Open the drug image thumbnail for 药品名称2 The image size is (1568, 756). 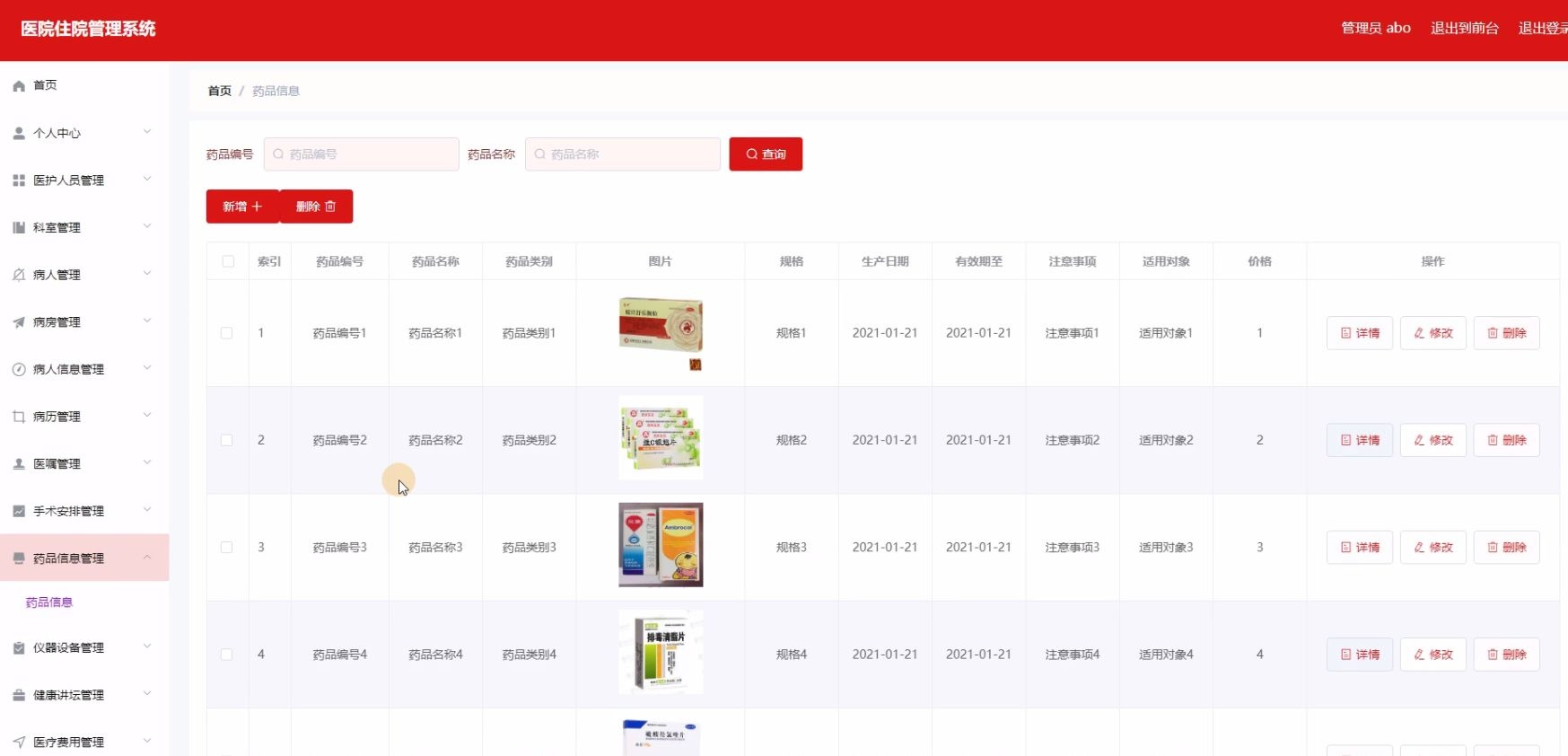(x=661, y=438)
